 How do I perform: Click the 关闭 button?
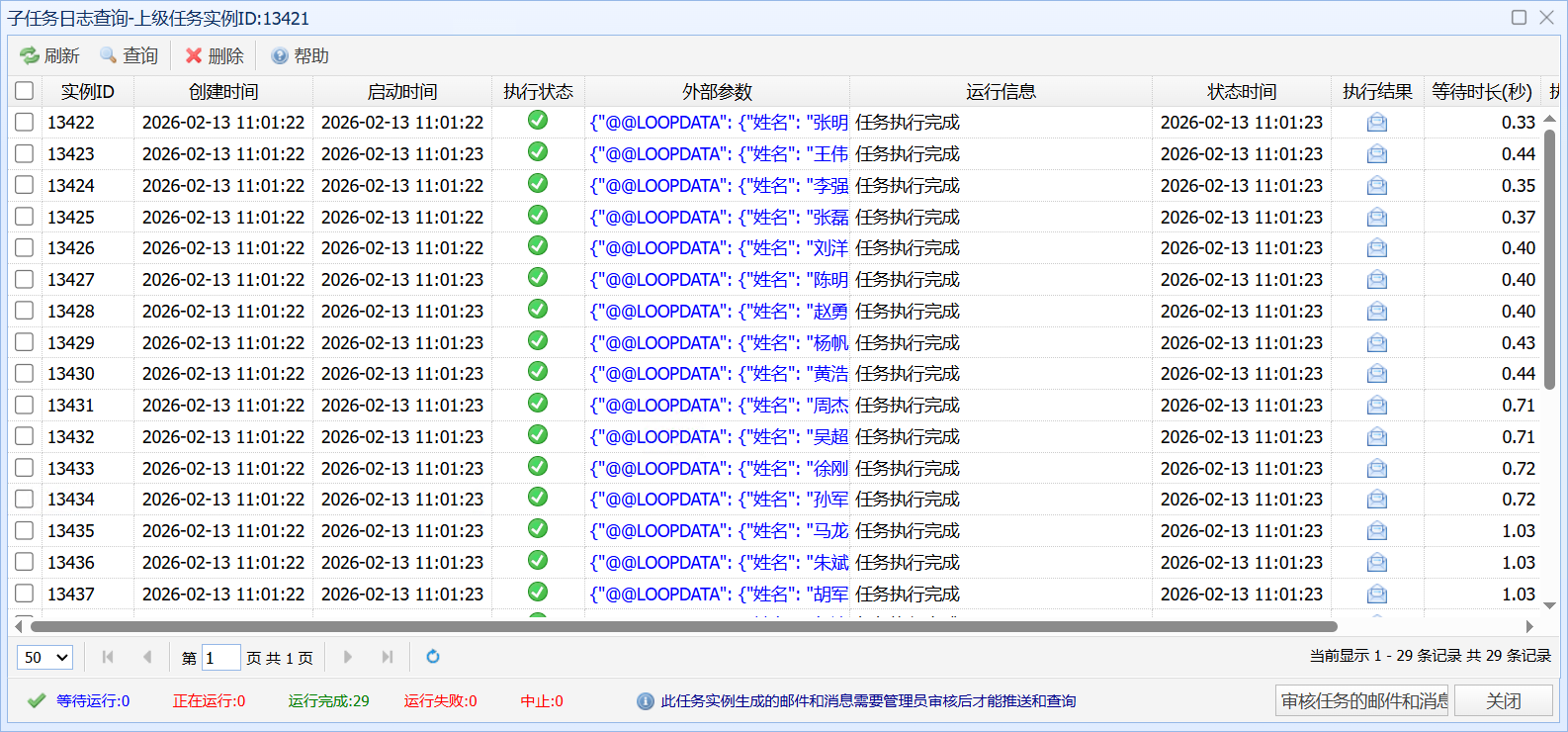(1504, 701)
